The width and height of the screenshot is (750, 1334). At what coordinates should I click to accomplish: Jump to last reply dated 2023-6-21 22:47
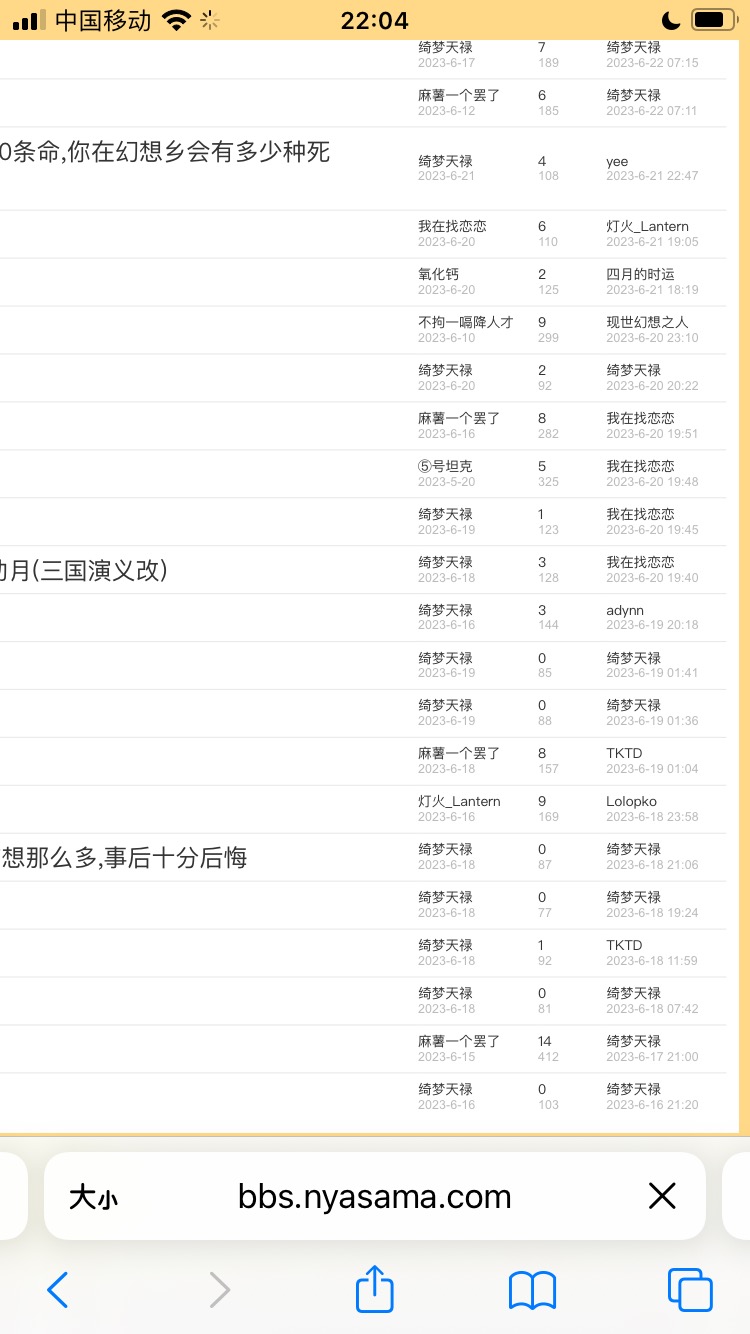point(652,176)
